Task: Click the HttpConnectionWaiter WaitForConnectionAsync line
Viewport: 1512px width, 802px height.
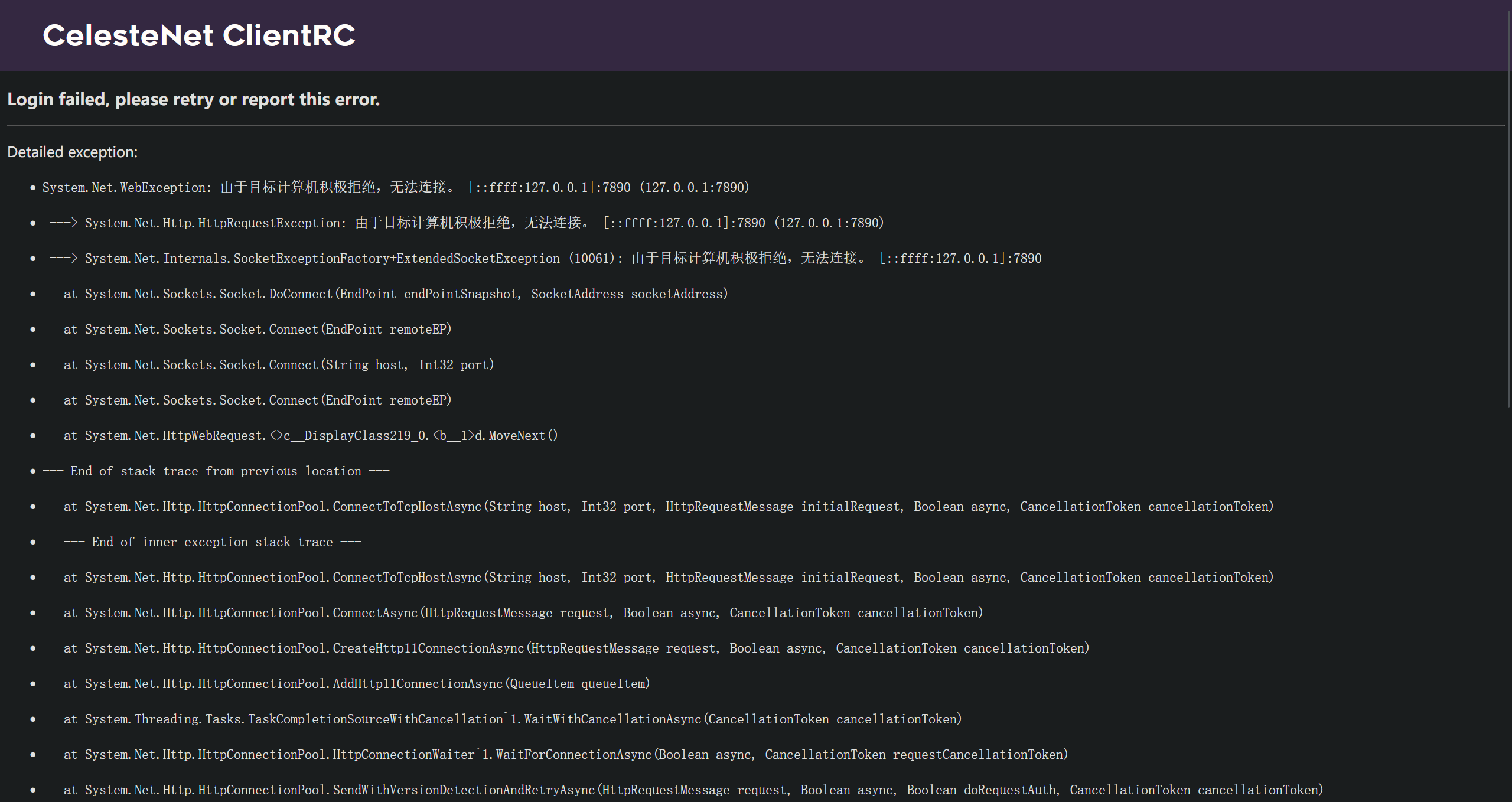Action: coord(565,755)
